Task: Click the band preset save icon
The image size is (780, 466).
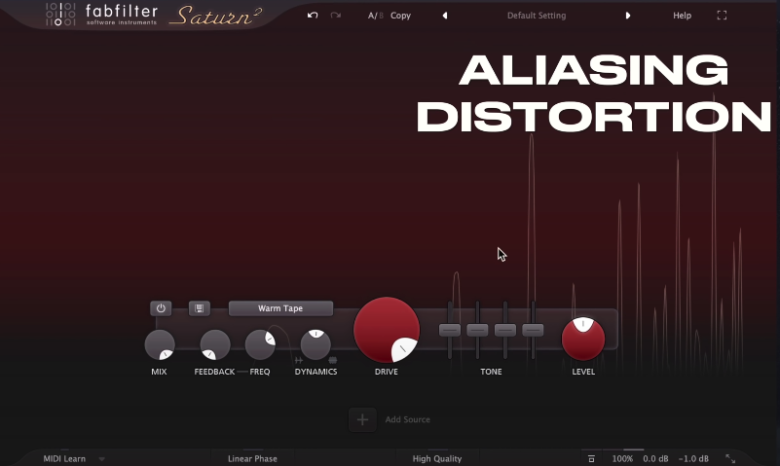Action: (199, 308)
